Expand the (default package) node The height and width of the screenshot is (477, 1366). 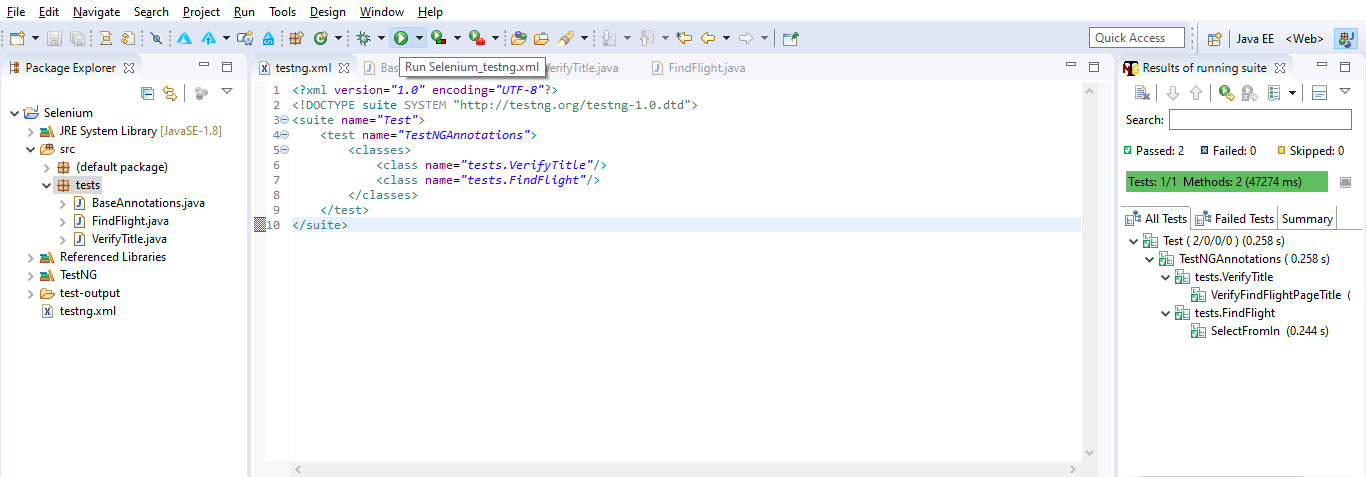pos(46,167)
